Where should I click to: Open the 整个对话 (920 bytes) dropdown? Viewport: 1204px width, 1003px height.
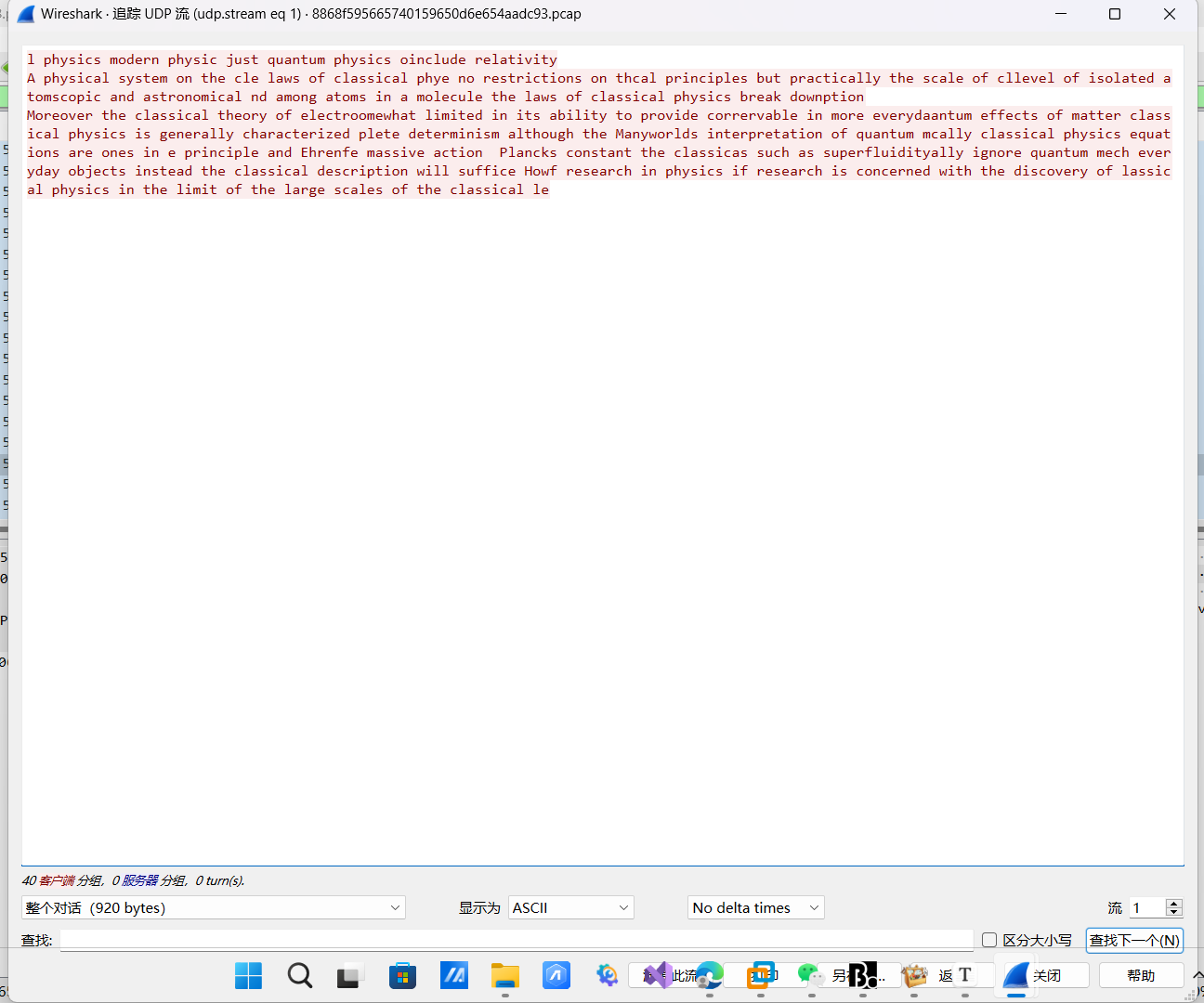tap(213, 907)
